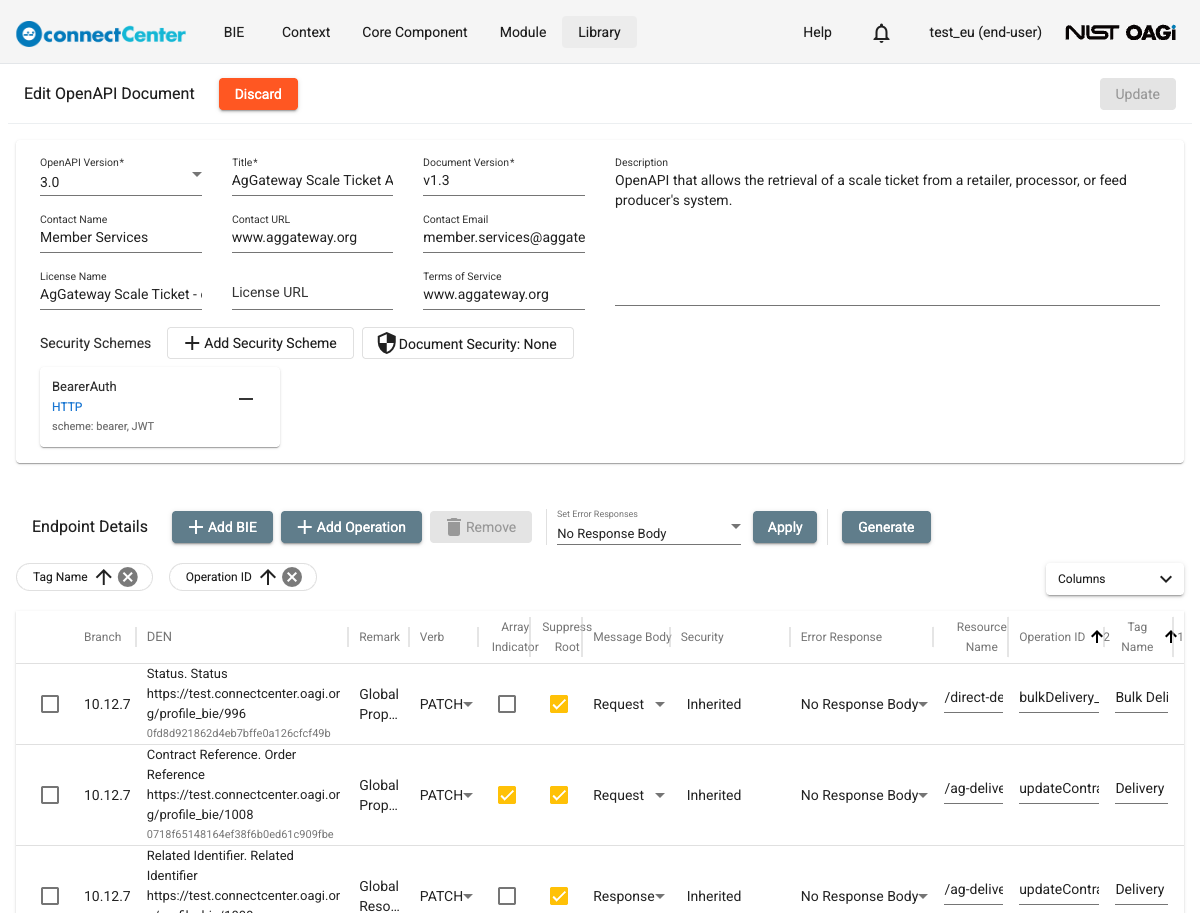
Task: Edit the Description text area
Action: (x=887, y=237)
